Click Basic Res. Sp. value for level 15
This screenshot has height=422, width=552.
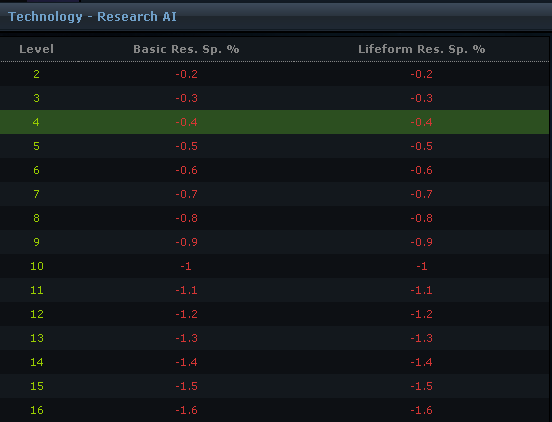coord(186,386)
